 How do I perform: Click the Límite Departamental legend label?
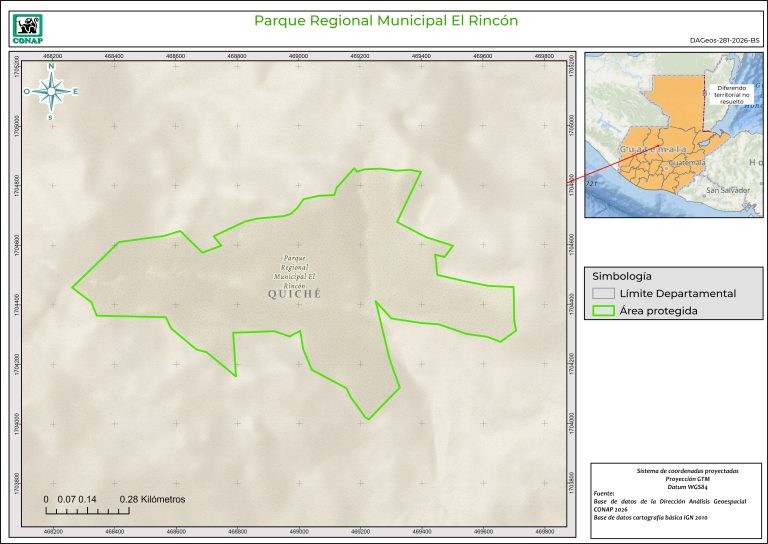pyautogui.click(x=677, y=294)
